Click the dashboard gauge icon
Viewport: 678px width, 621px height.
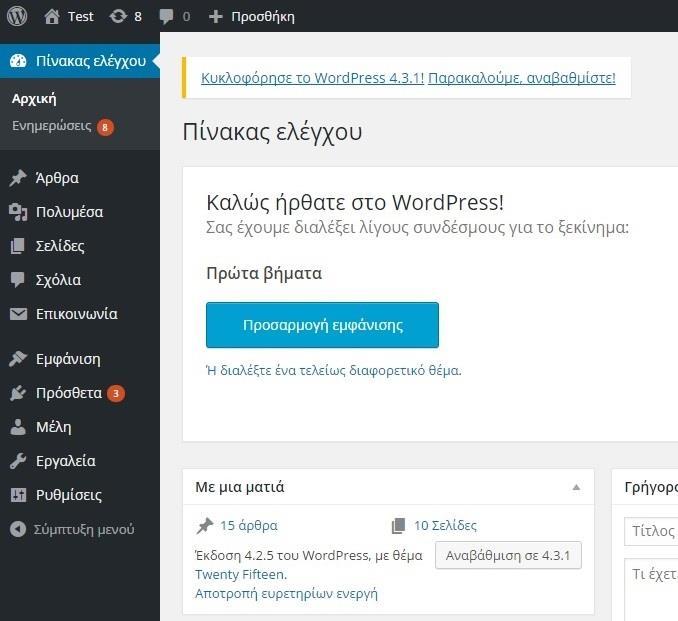18,61
